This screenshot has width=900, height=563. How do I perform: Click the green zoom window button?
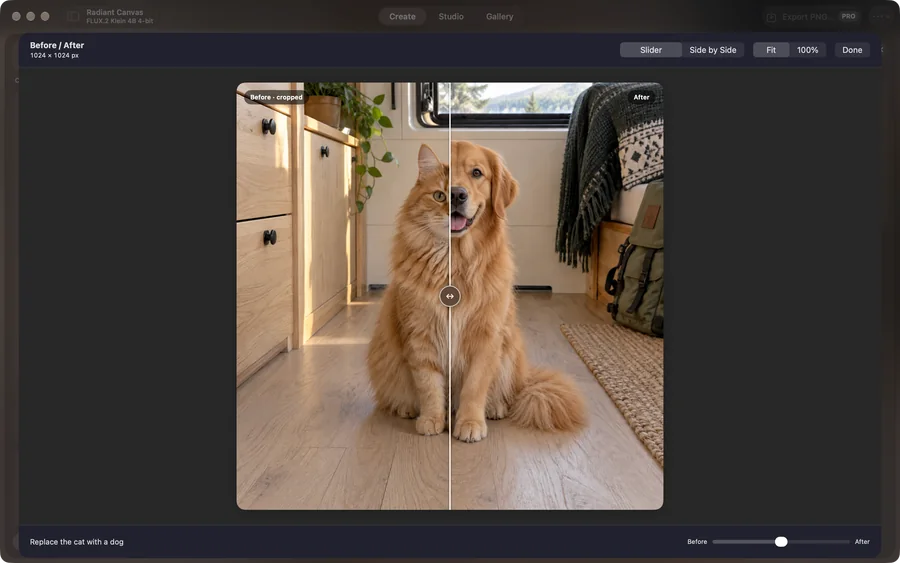tap(45, 17)
